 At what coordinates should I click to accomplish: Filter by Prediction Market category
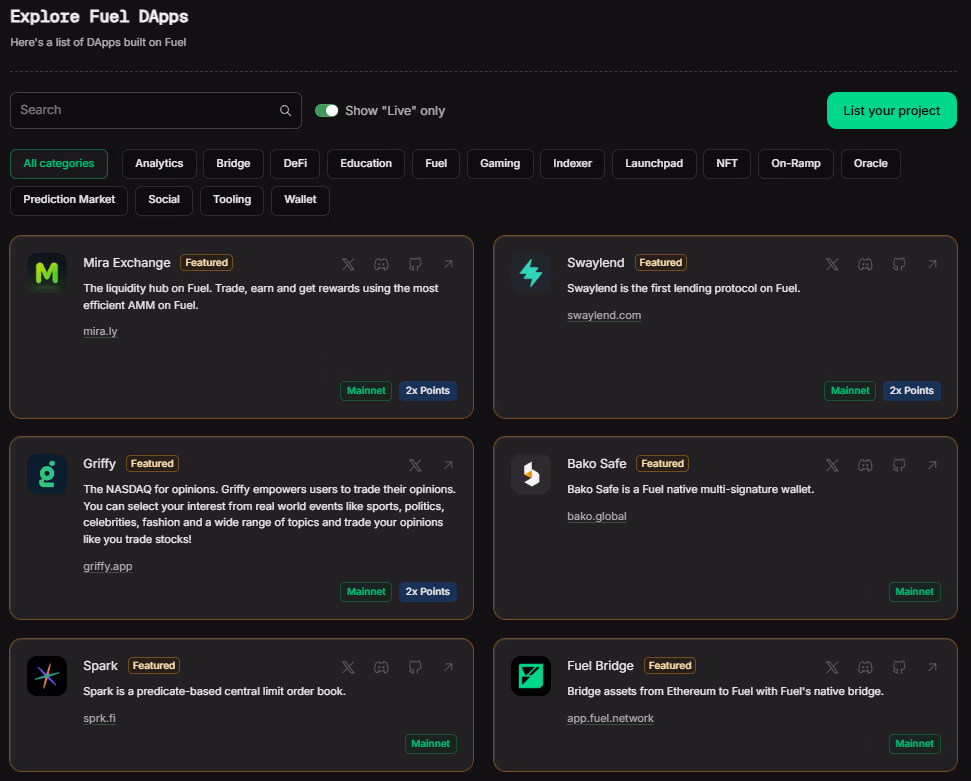[70, 200]
